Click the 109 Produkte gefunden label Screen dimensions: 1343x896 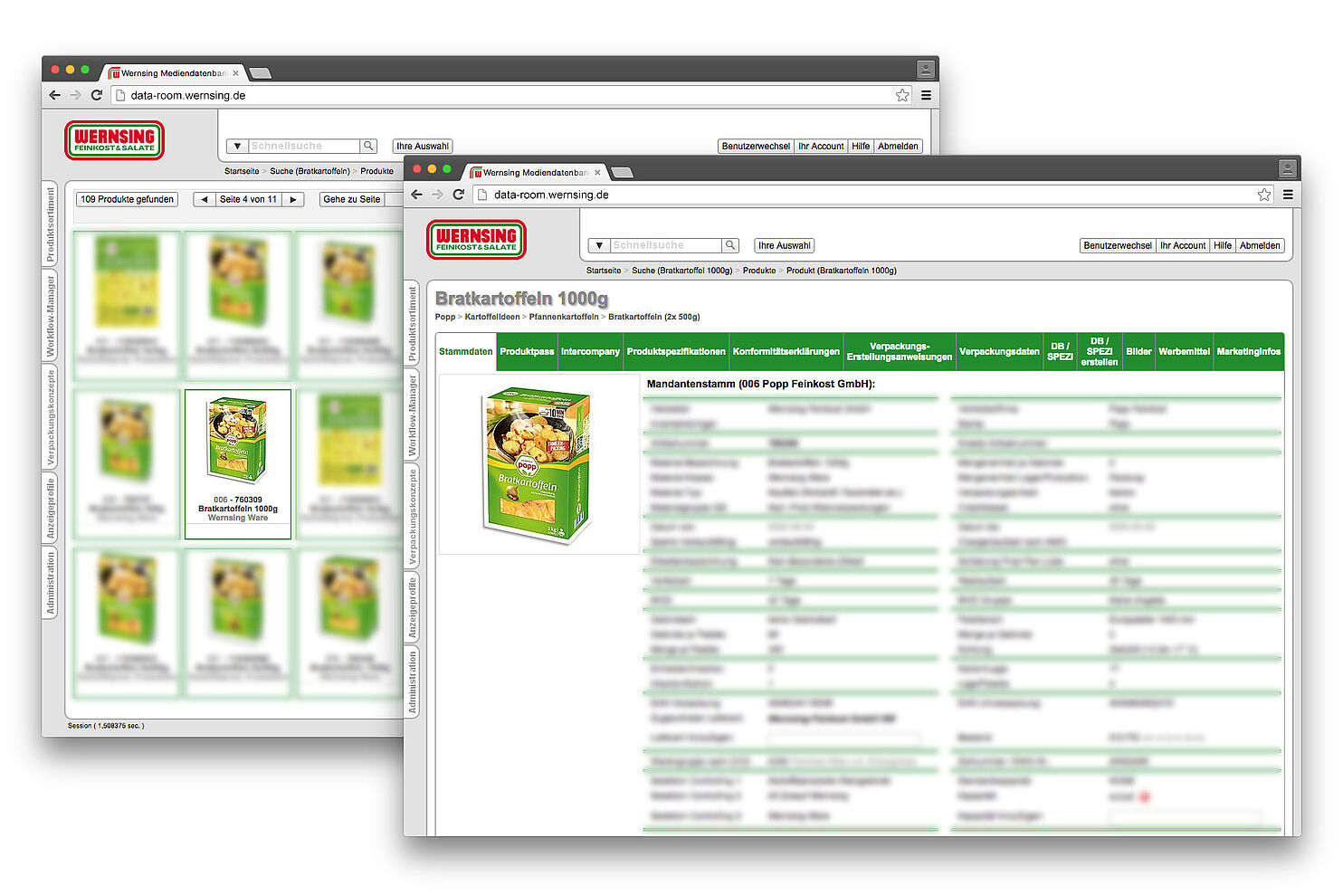[127, 199]
